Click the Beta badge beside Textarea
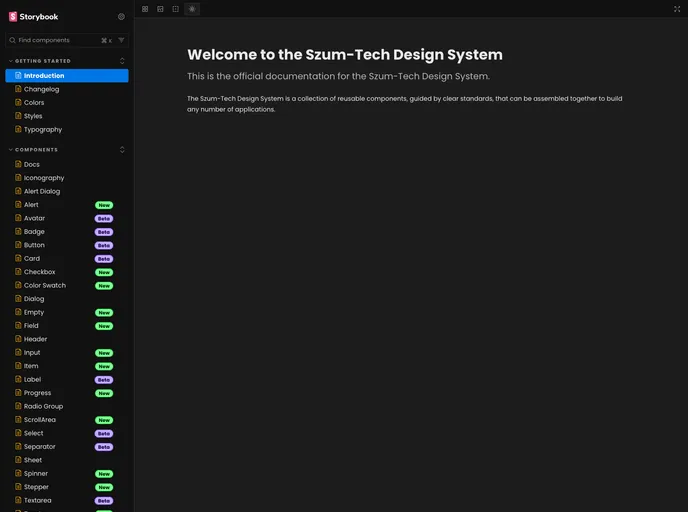The width and height of the screenshot is (688, 512). (x=104, y=501)
